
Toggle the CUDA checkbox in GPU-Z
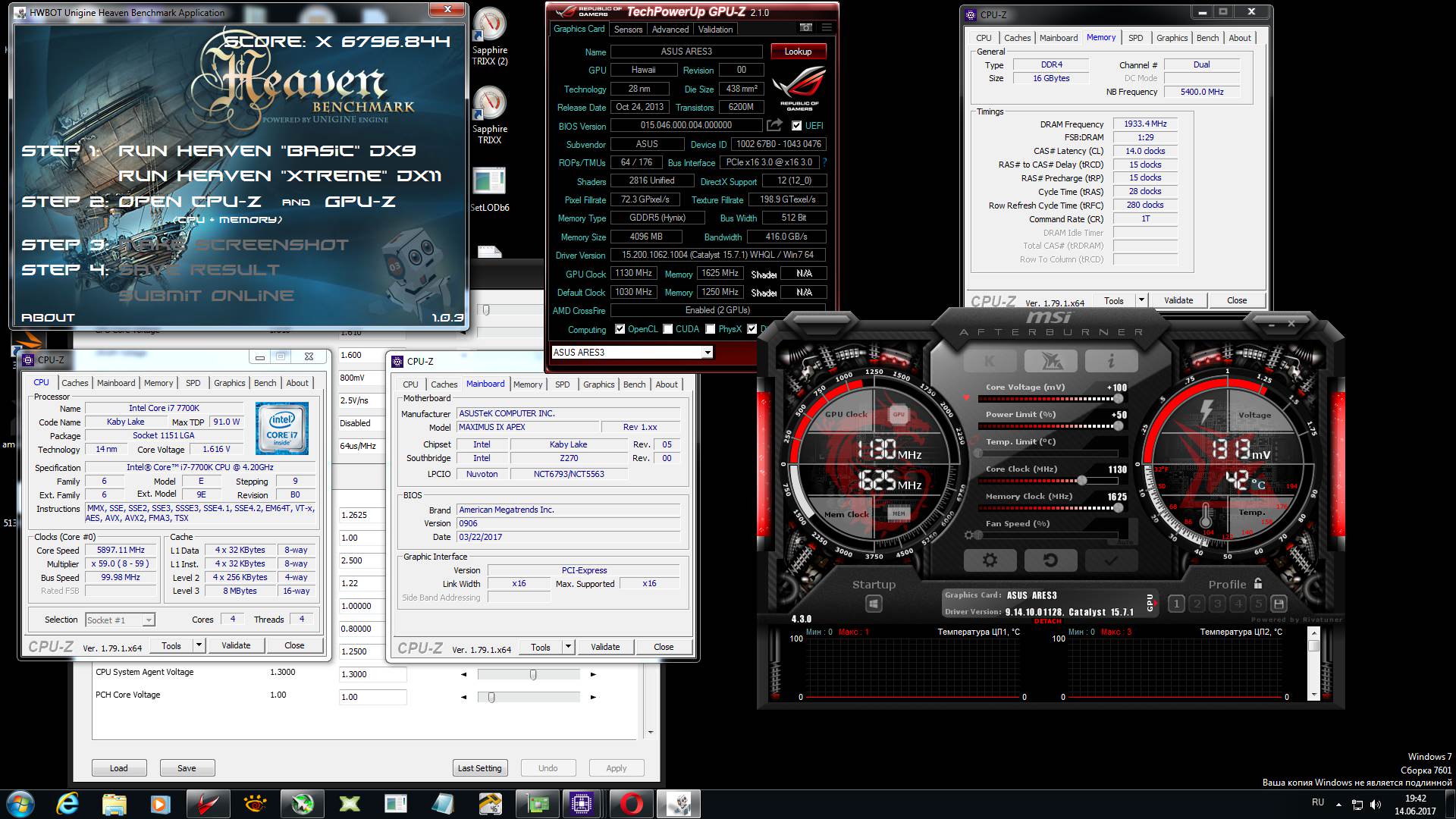coord(667,329)
